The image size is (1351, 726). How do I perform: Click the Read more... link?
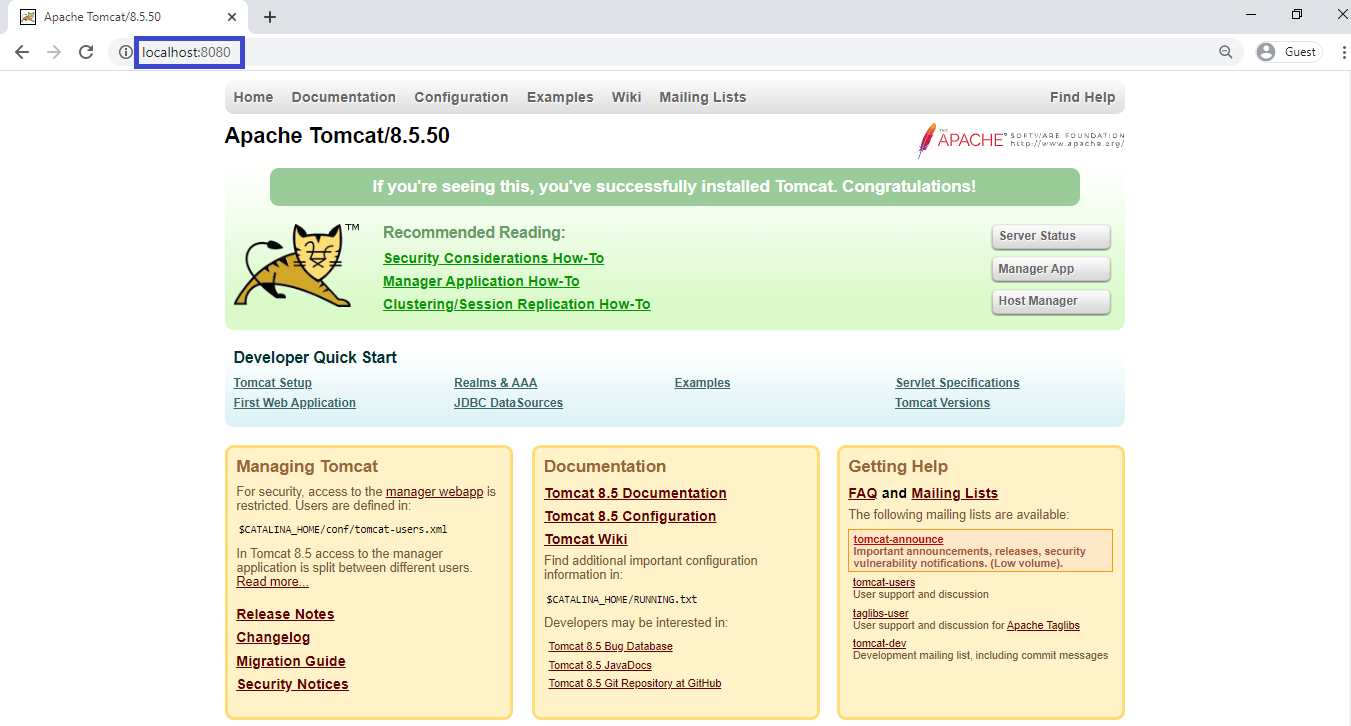272,582
